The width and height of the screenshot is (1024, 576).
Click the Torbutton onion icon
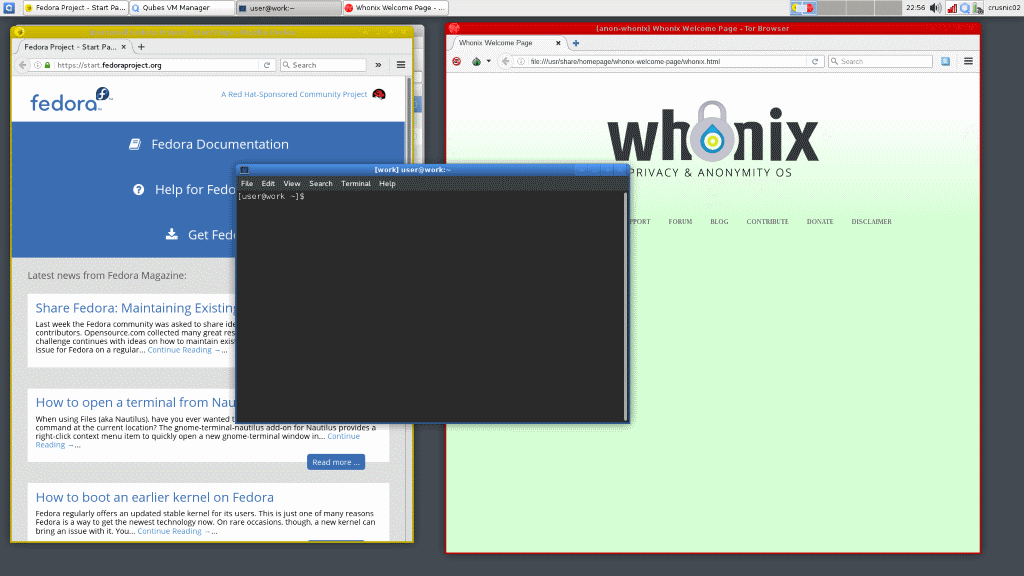[x=477, y=61]
